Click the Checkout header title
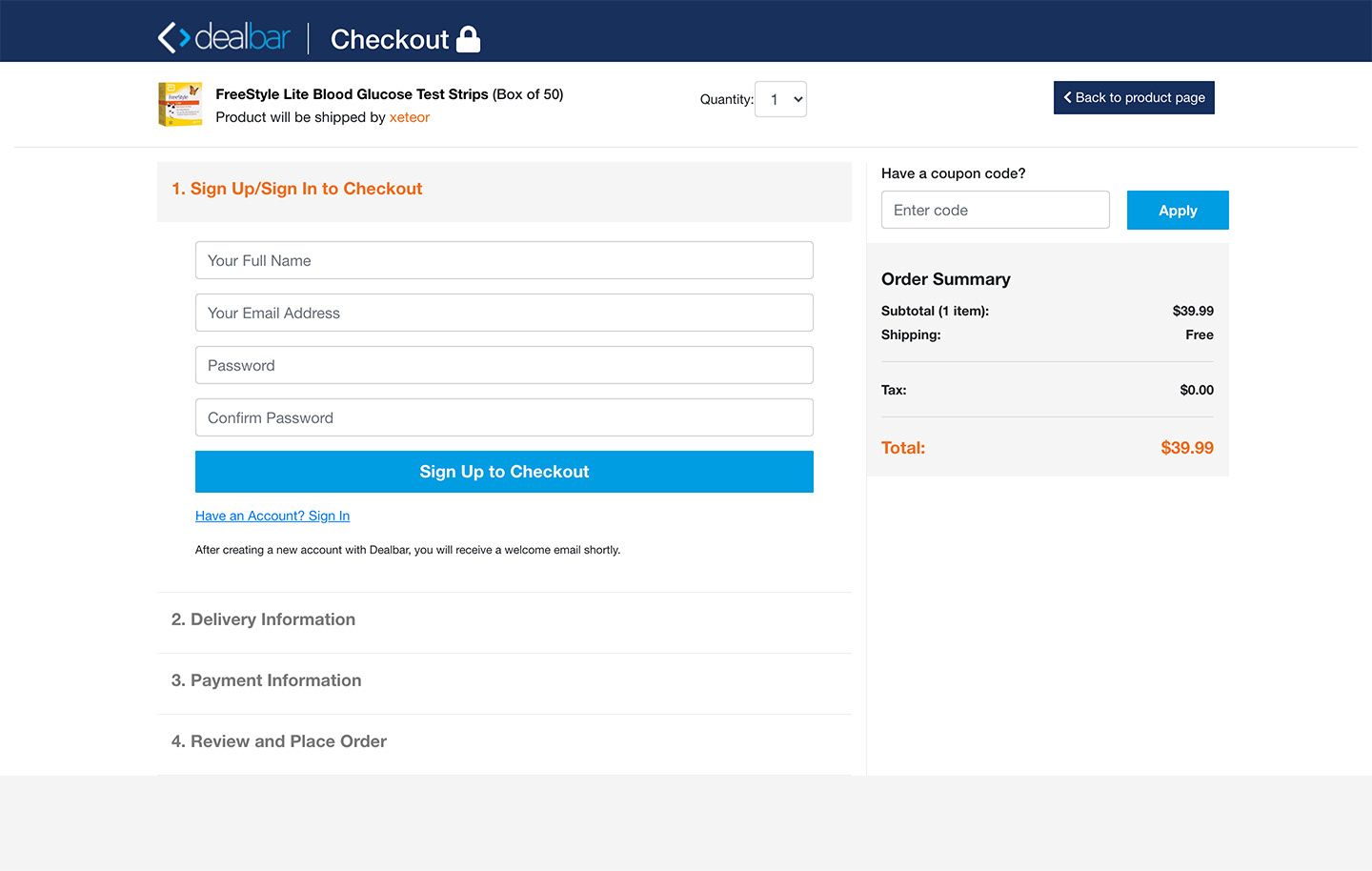The width and height of the screenshot is (1372, 871). (390, 40)
